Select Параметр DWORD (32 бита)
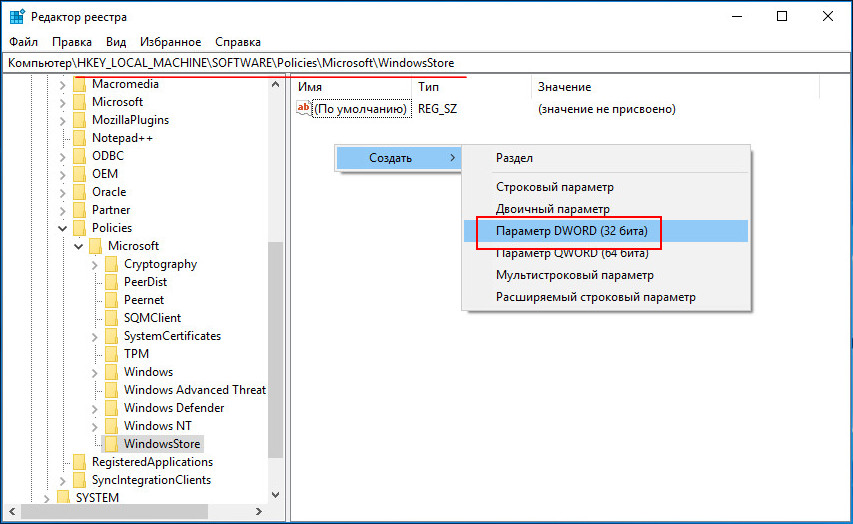Viewport: 853px width, 524px height. (606, 231)
